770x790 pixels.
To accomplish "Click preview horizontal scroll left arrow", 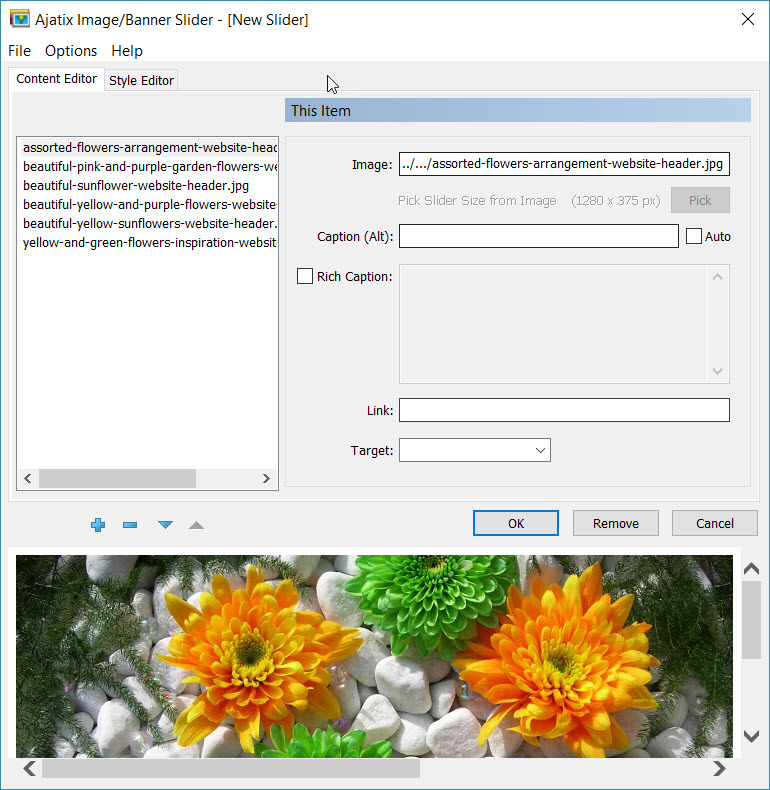I will tap(30, 769).
